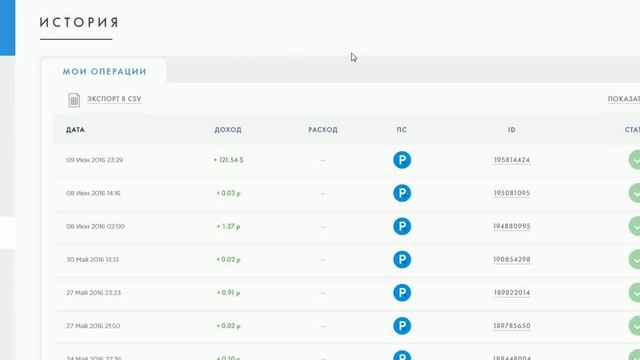640x360 pixels.
Task: Click the date 08 Июн 2016 02:00
Action: [96, 226]
